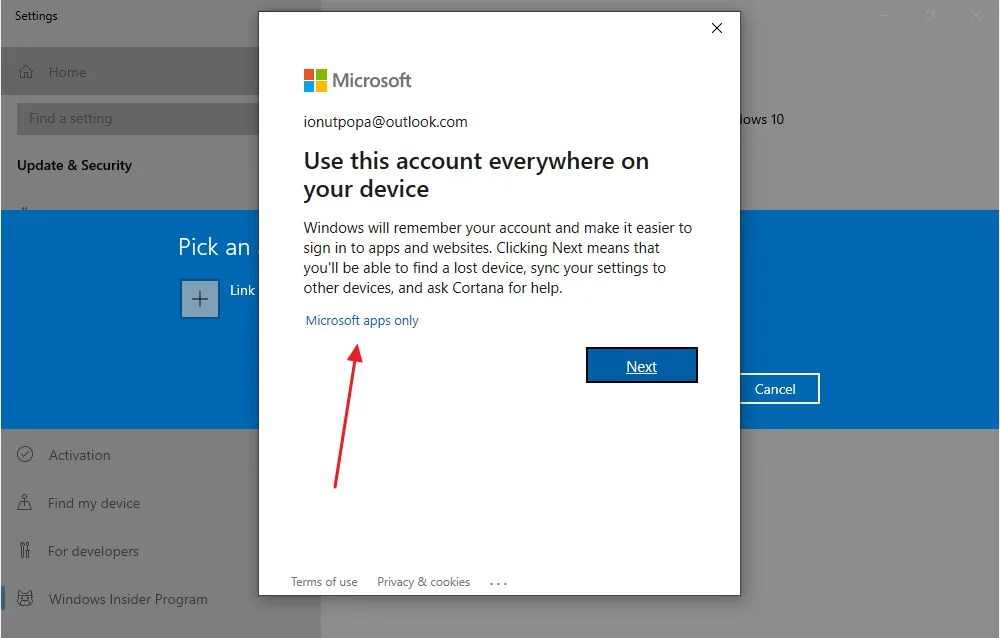Click the Microsoft logo in dialog
Image resolution: width=1000 pixels, height=638 pixels.
pyautogui.click(x=357, y=80)
